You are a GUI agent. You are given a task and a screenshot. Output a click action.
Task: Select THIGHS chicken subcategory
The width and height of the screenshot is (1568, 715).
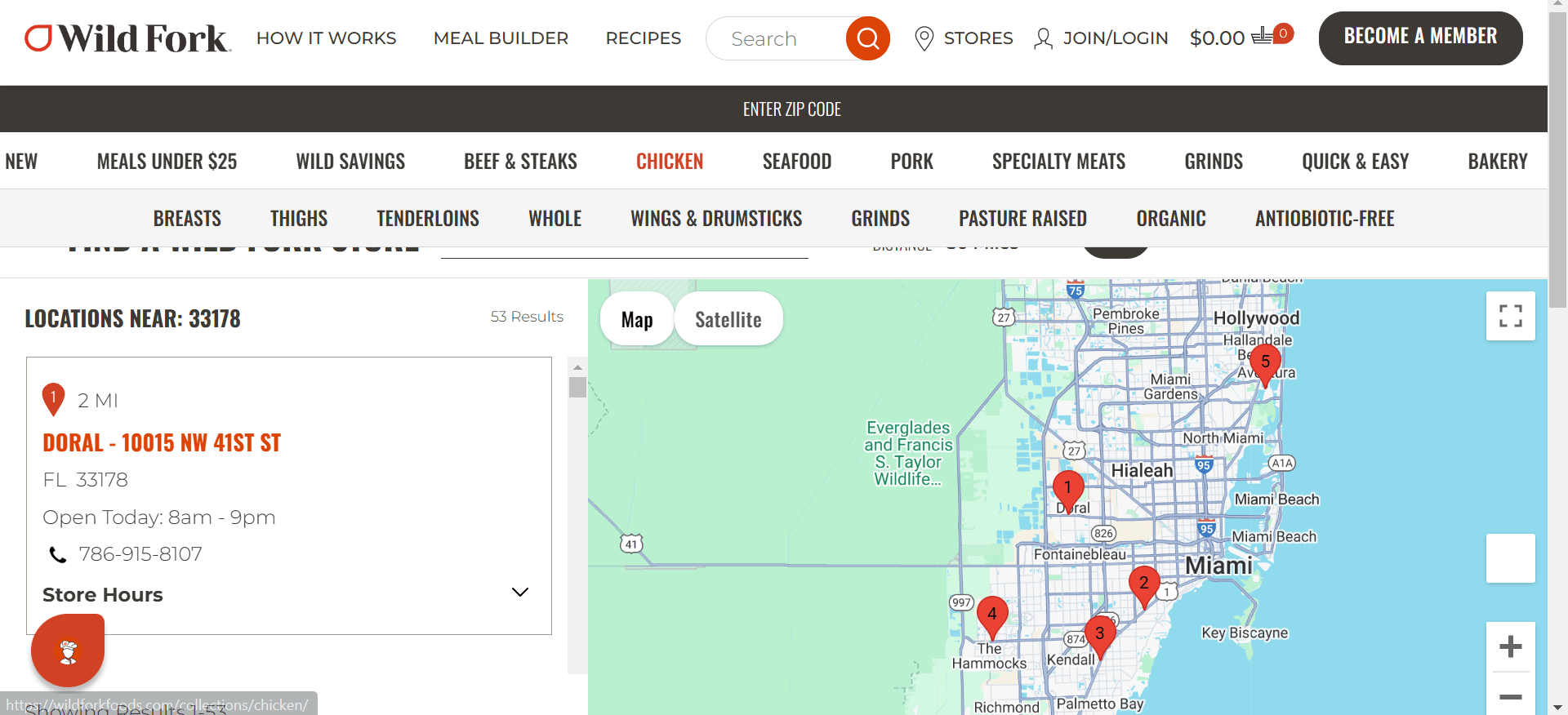pyautogui.click(x=299, y=219)
